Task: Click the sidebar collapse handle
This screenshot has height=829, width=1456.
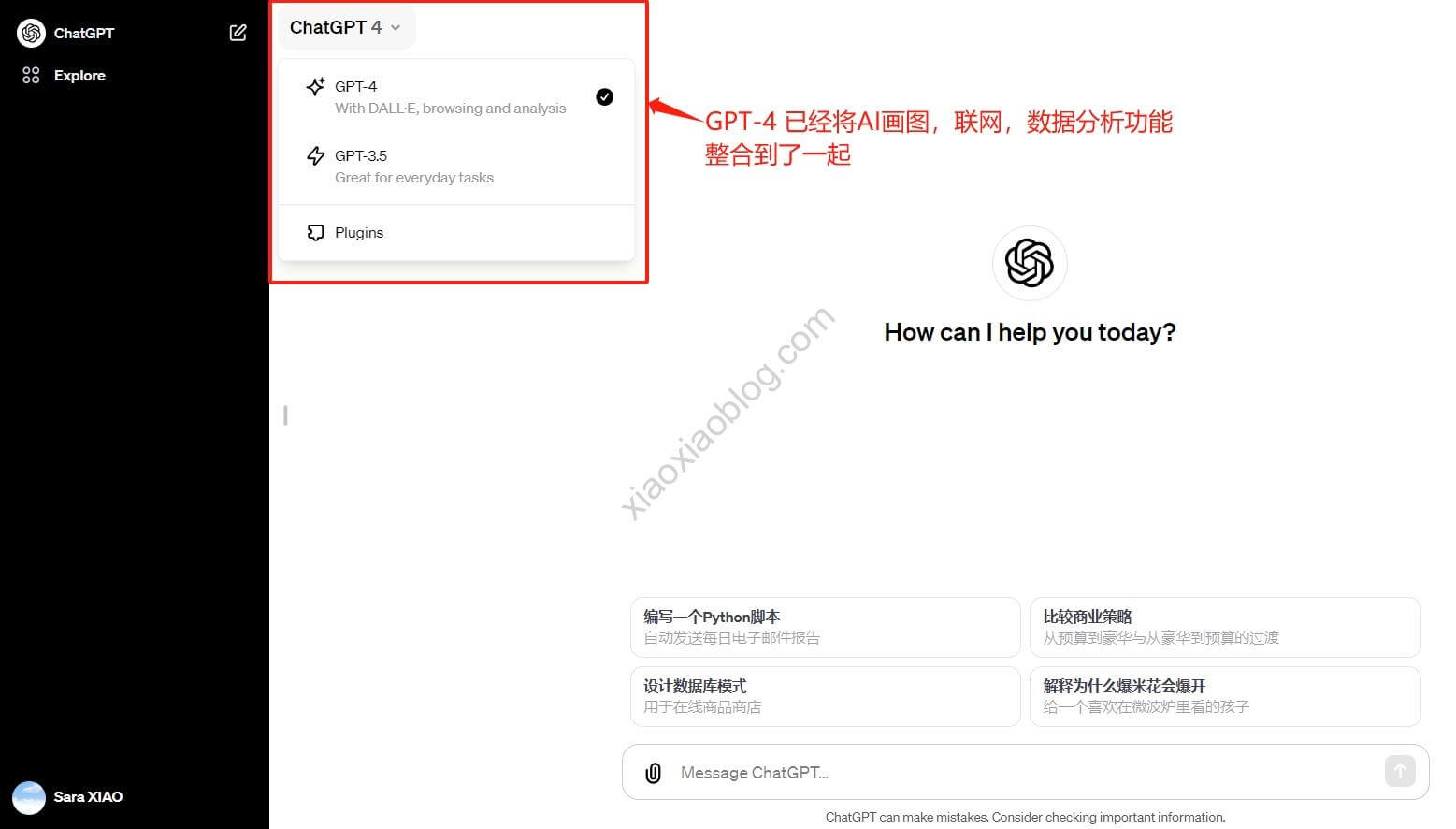Action: pyautogui.click(x=285, y=415)
